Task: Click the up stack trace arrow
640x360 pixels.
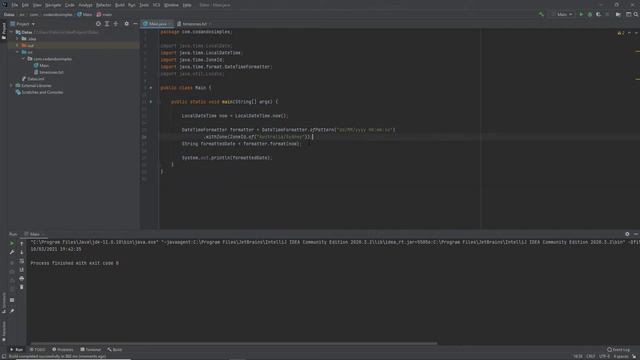Action: [22, 243]
